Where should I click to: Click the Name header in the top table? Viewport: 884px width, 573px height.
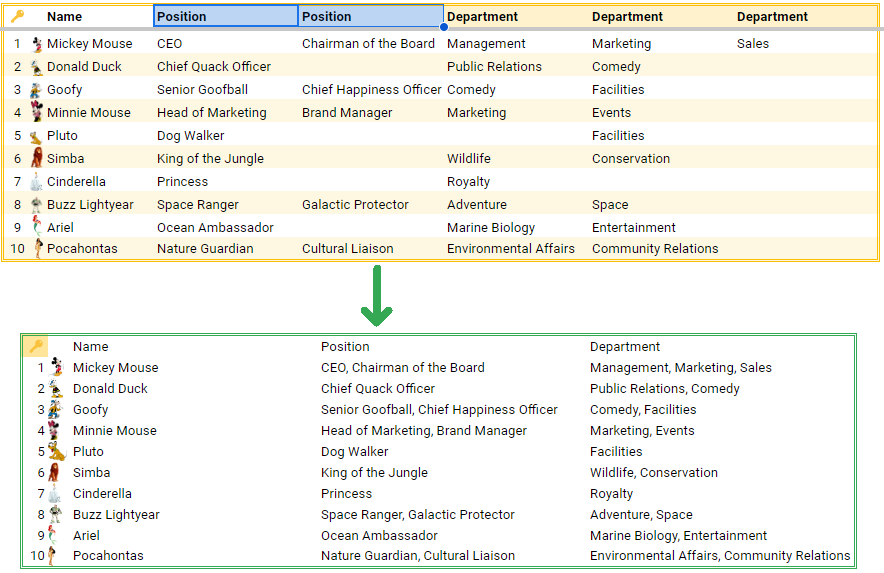point(64,16)
